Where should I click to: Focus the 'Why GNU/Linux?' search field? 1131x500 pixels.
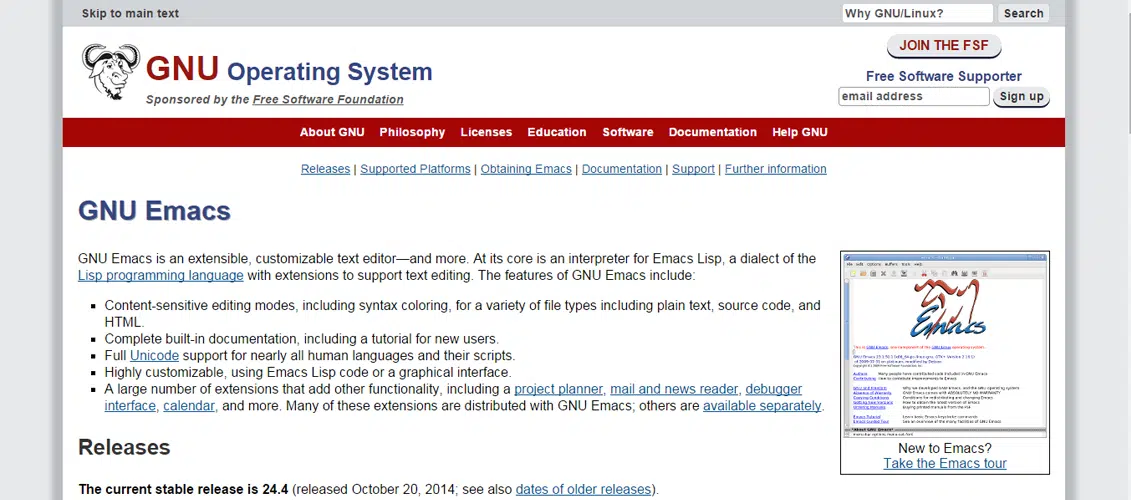(916, 13)
